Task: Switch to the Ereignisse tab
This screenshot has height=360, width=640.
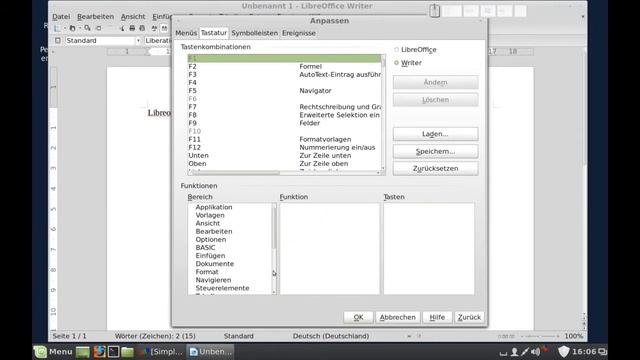Action: 299,33
